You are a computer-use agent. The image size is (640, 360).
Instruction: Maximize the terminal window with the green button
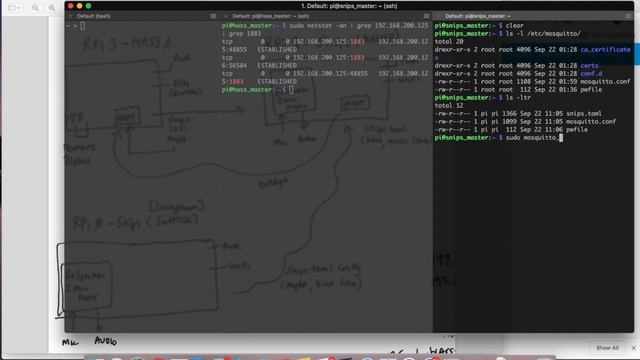pyautogui.click(x=89, y=6)
